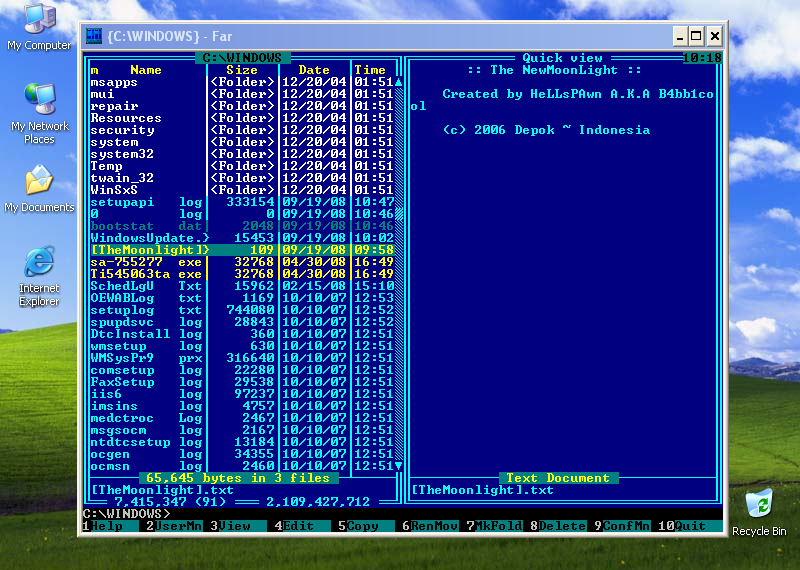Select the comsetup log file

coord(242,370)
